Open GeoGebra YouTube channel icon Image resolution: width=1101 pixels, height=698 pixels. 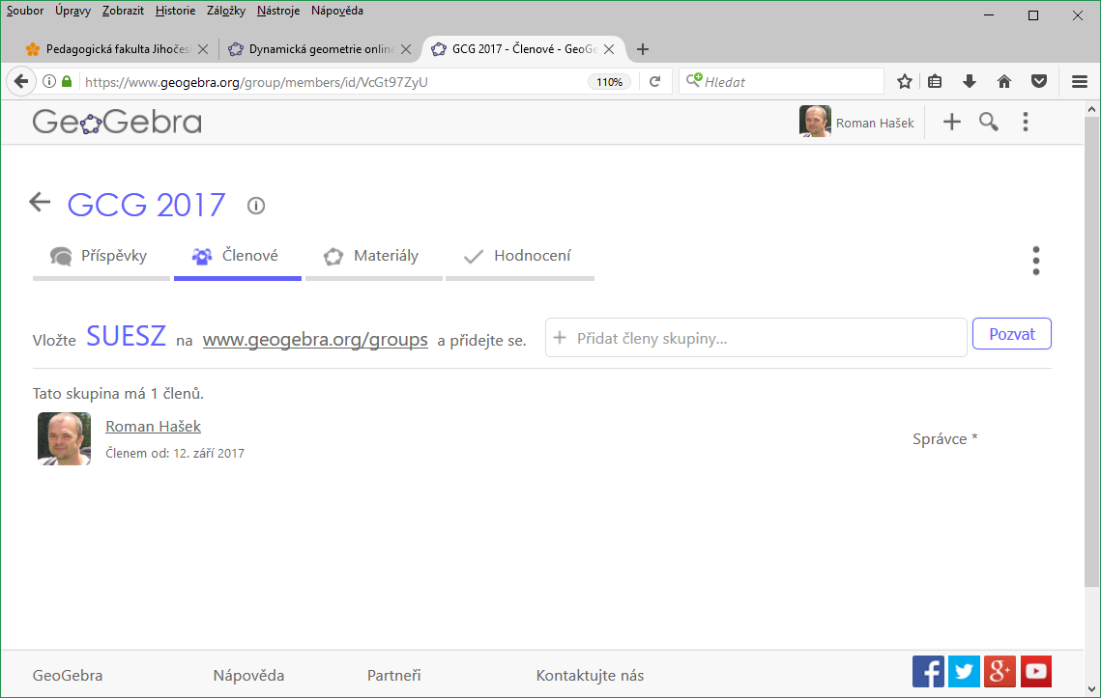[1036, 671]
